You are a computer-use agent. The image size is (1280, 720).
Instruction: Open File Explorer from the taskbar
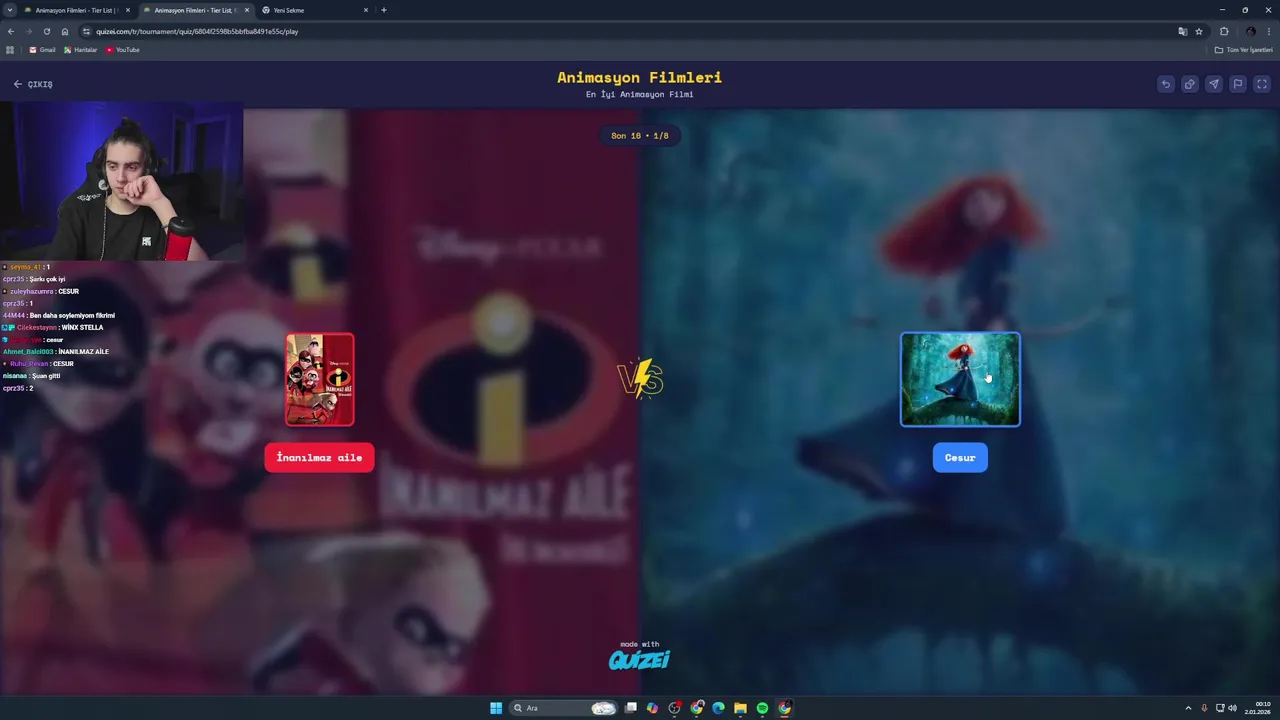(x=740, y=708)
